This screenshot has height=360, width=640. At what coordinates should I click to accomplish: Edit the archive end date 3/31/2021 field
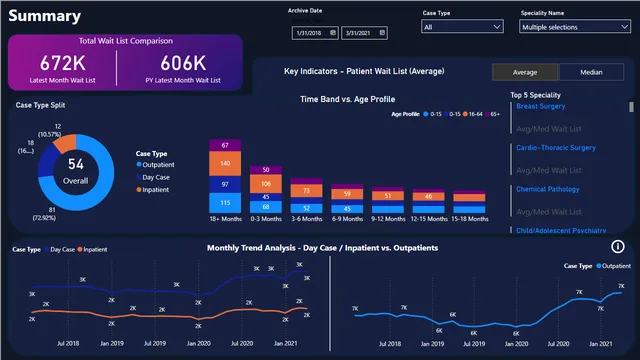(x=364, y=33)
